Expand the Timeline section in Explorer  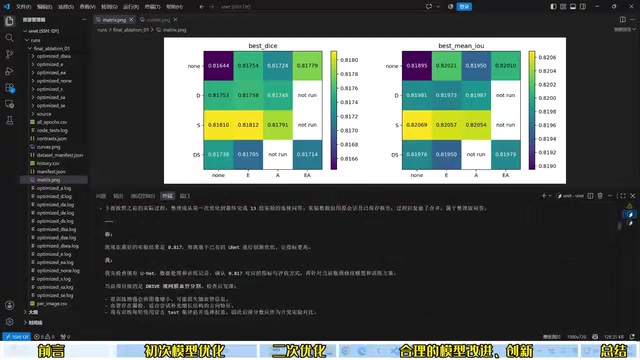tap(33, 322)
